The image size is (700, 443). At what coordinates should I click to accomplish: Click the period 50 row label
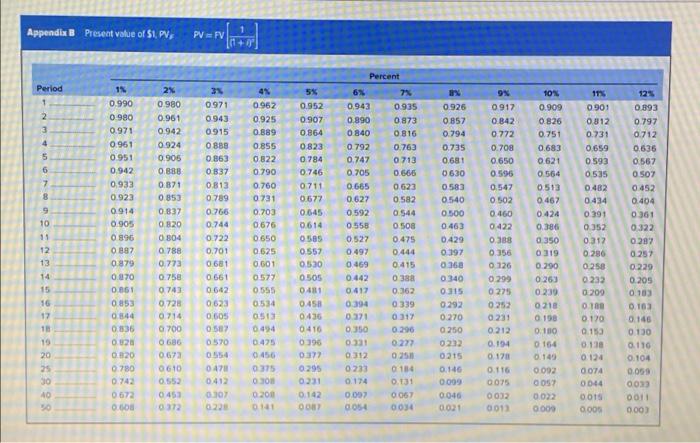pos(46,407)
